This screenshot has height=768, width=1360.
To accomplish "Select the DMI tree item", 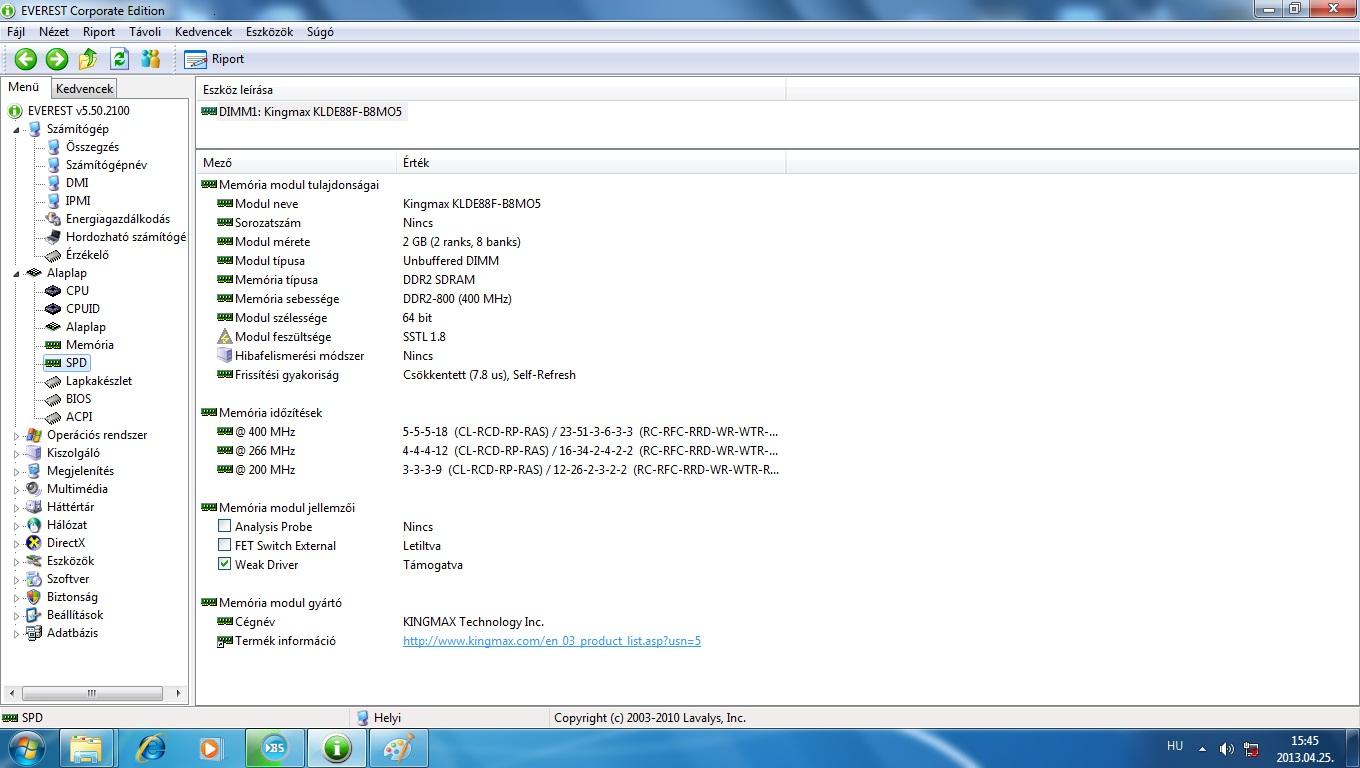I will click(x=77, y=183).
